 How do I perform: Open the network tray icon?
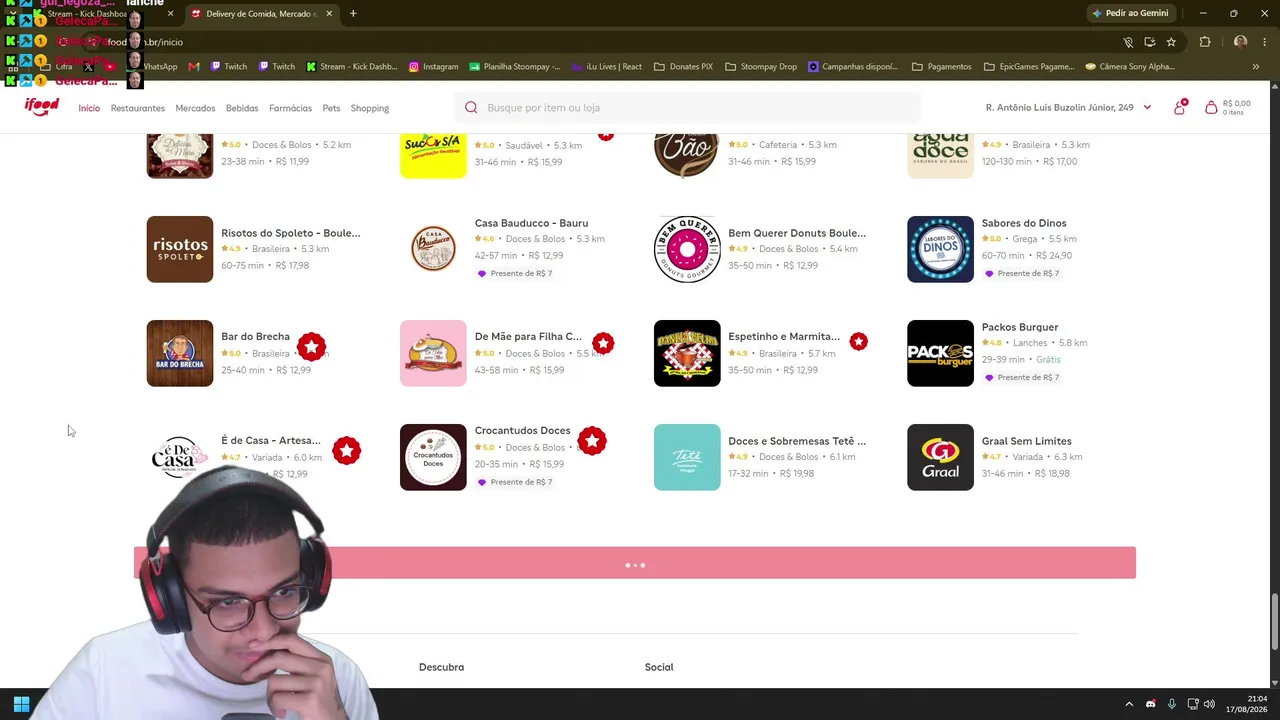[1193, 704]
